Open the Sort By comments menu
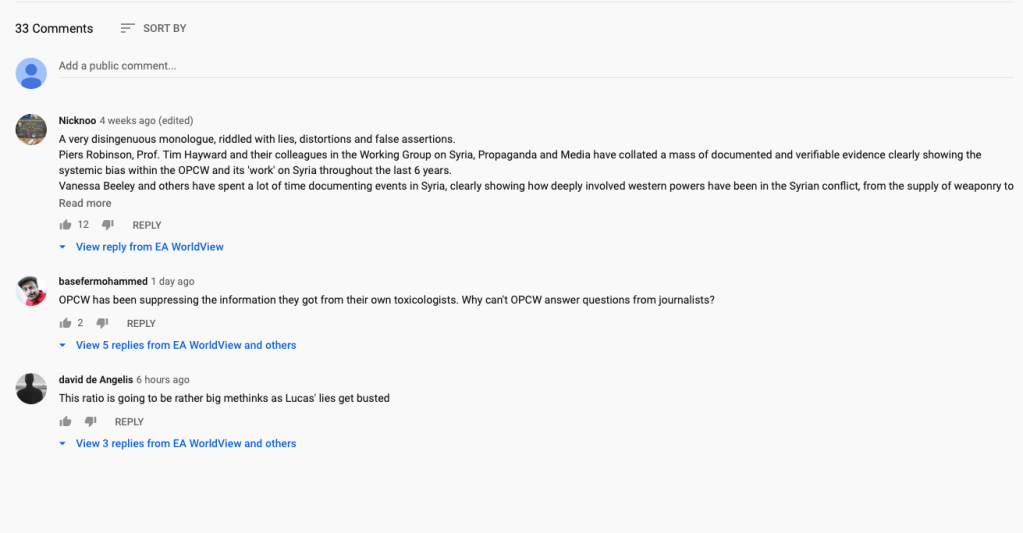Image resolution: width=1023 pixels, height=533 pixels. (153, 28)
